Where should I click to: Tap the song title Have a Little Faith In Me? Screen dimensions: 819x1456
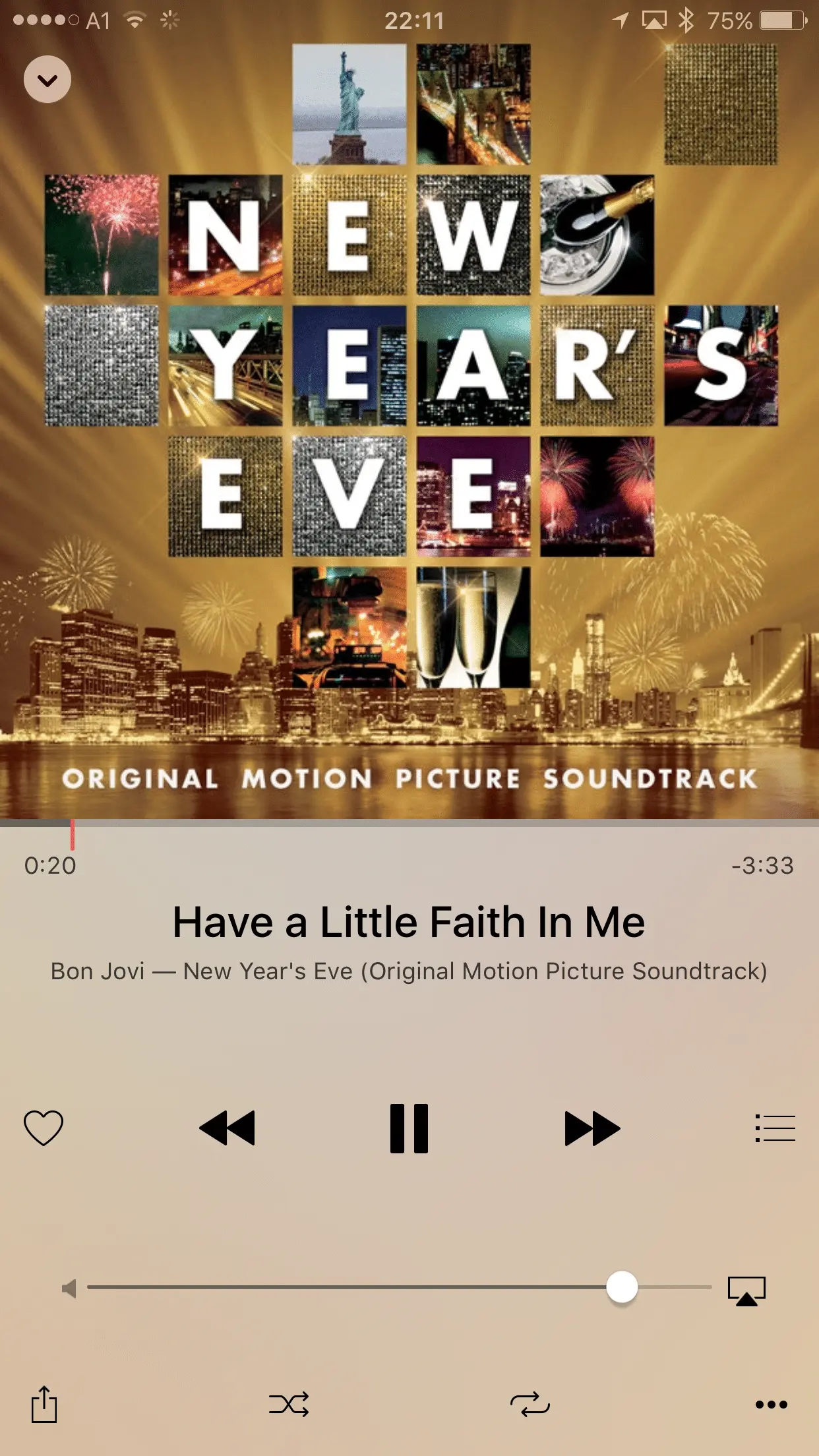point(409,921)
